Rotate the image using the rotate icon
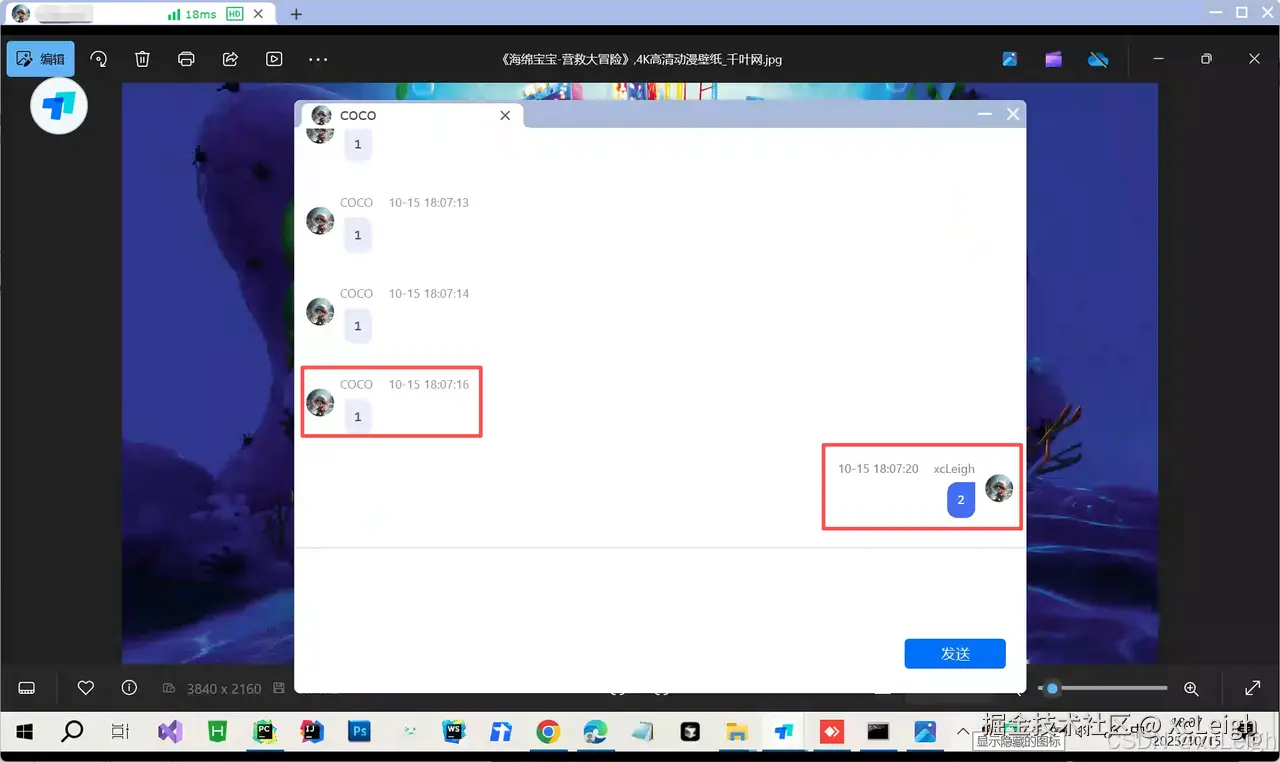This screenshot has height=762, width=1280. click(99, 59)
